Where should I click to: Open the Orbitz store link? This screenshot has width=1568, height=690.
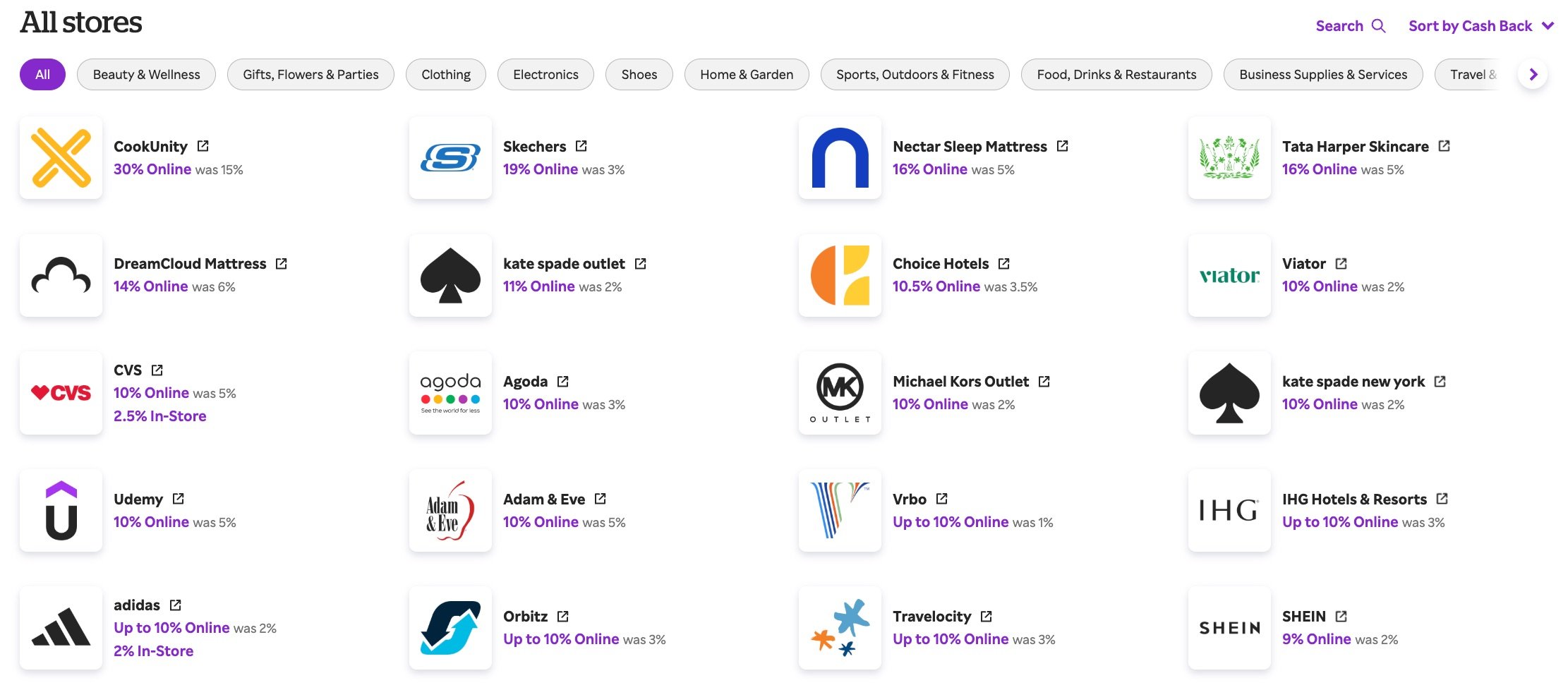click(525, 616)
